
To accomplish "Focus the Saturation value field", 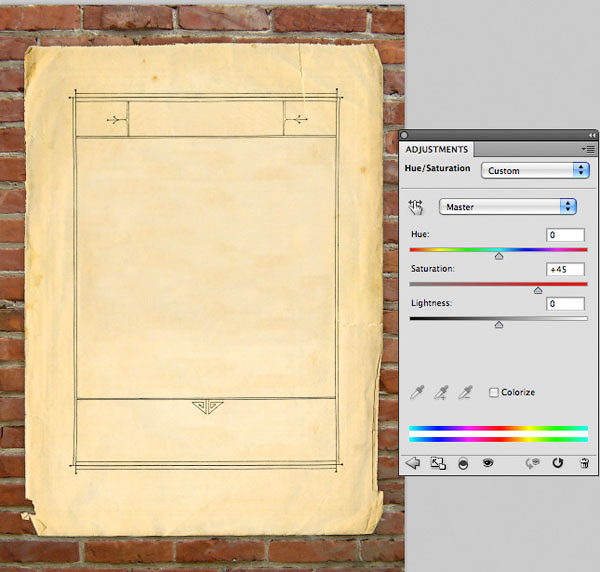I will (565, 269).
